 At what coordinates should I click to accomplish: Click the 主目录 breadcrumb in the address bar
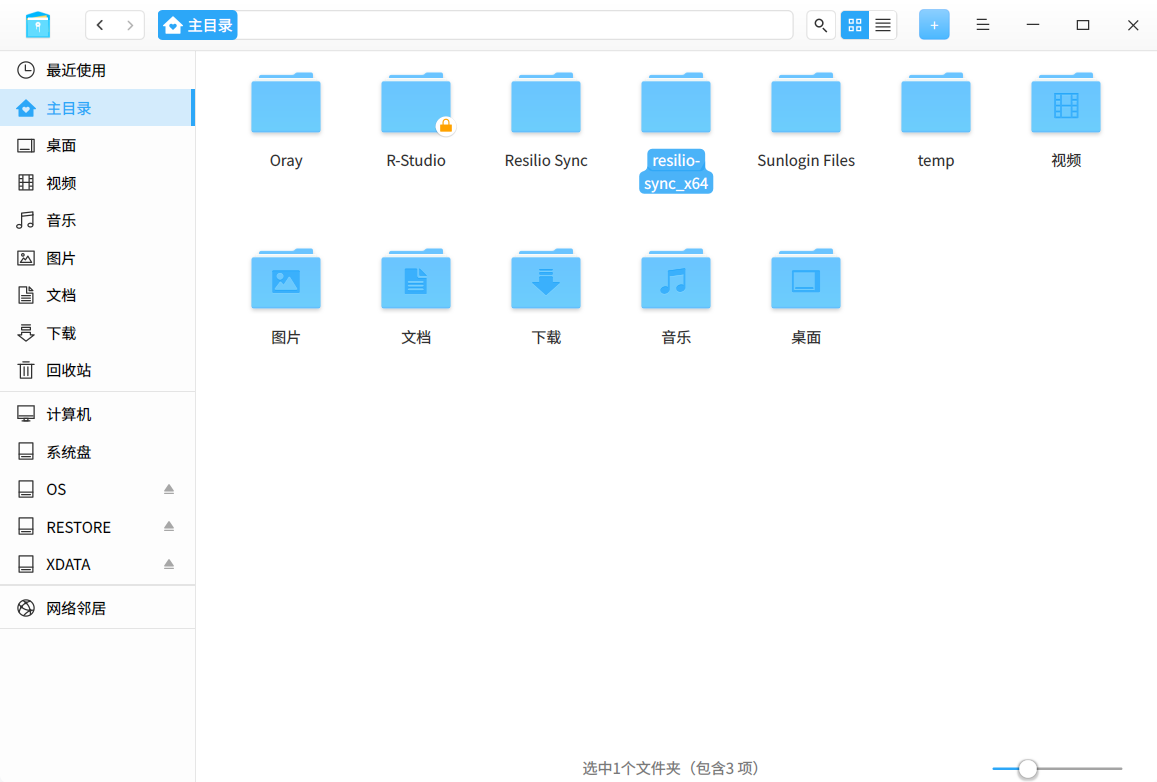(198, 25)
